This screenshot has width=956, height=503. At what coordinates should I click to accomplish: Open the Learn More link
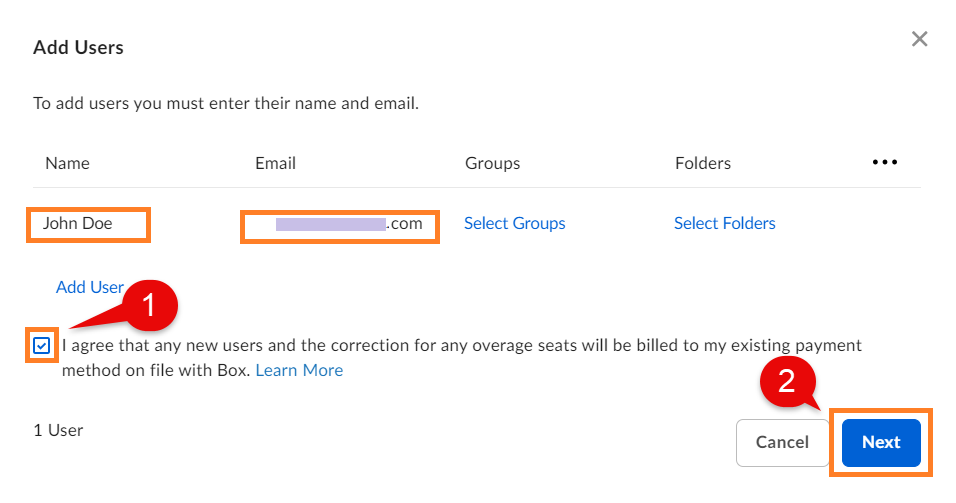pos(299,371)
